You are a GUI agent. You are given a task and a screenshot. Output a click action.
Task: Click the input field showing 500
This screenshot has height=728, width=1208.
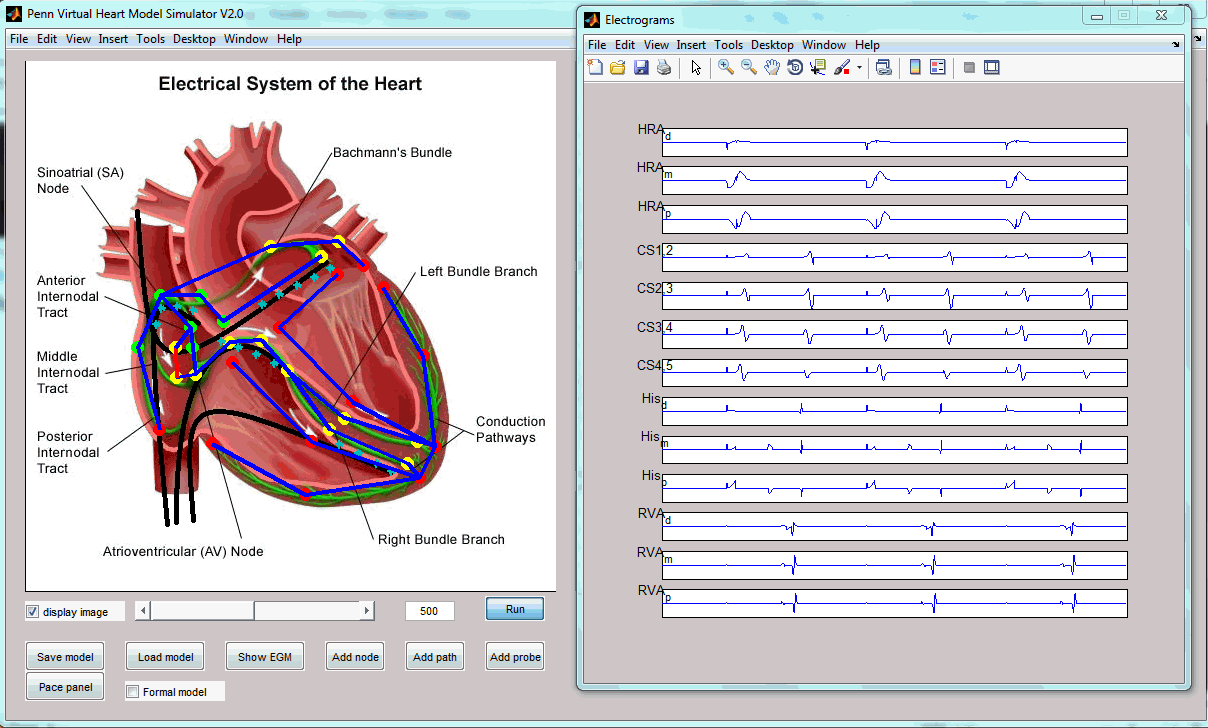click(429, 611)
